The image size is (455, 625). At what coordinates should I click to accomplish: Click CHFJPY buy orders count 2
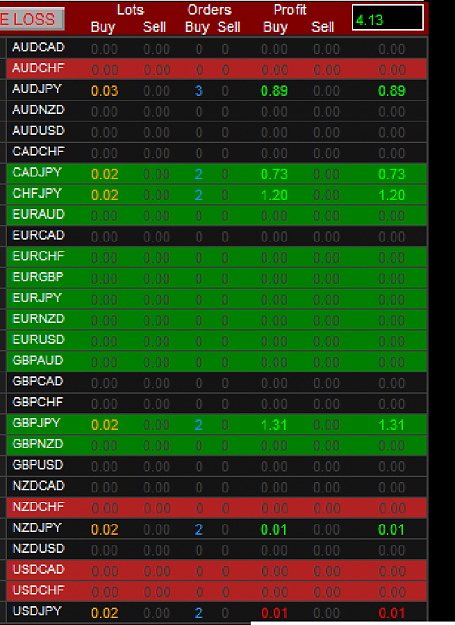pos(199,195)
